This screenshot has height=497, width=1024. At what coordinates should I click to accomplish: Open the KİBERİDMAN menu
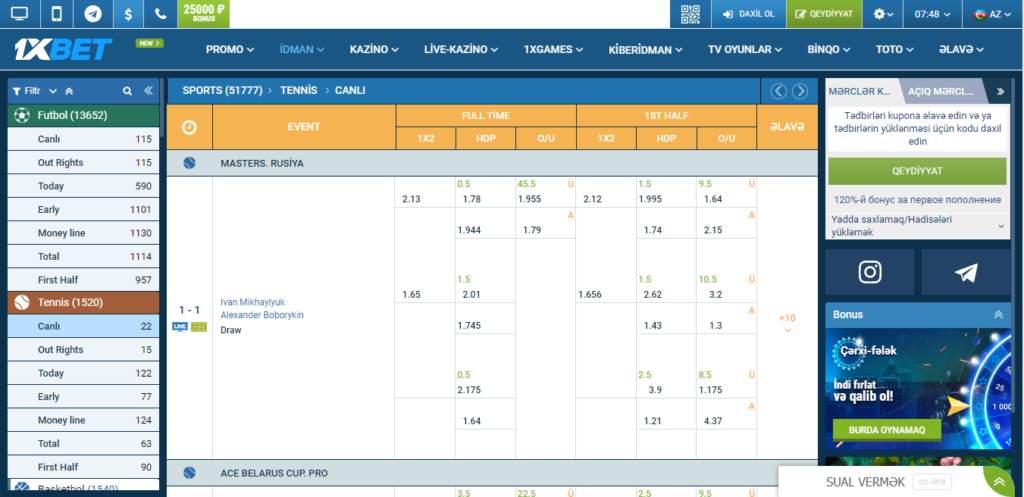(646, 49)
